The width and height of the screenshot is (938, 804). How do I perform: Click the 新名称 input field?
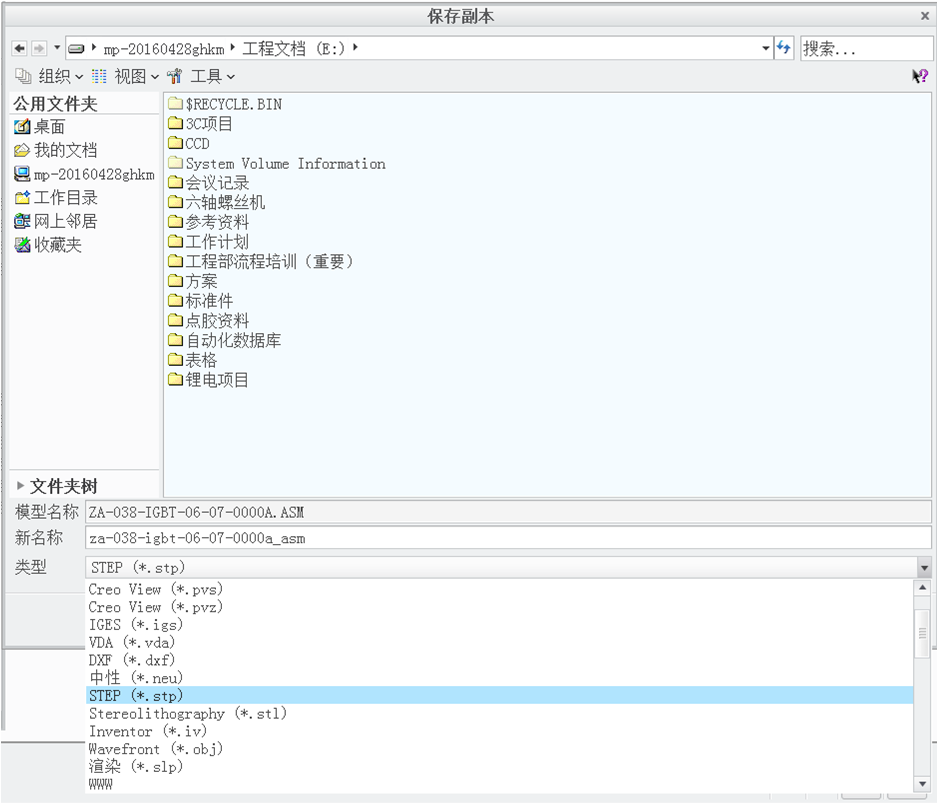coord(508,538)
